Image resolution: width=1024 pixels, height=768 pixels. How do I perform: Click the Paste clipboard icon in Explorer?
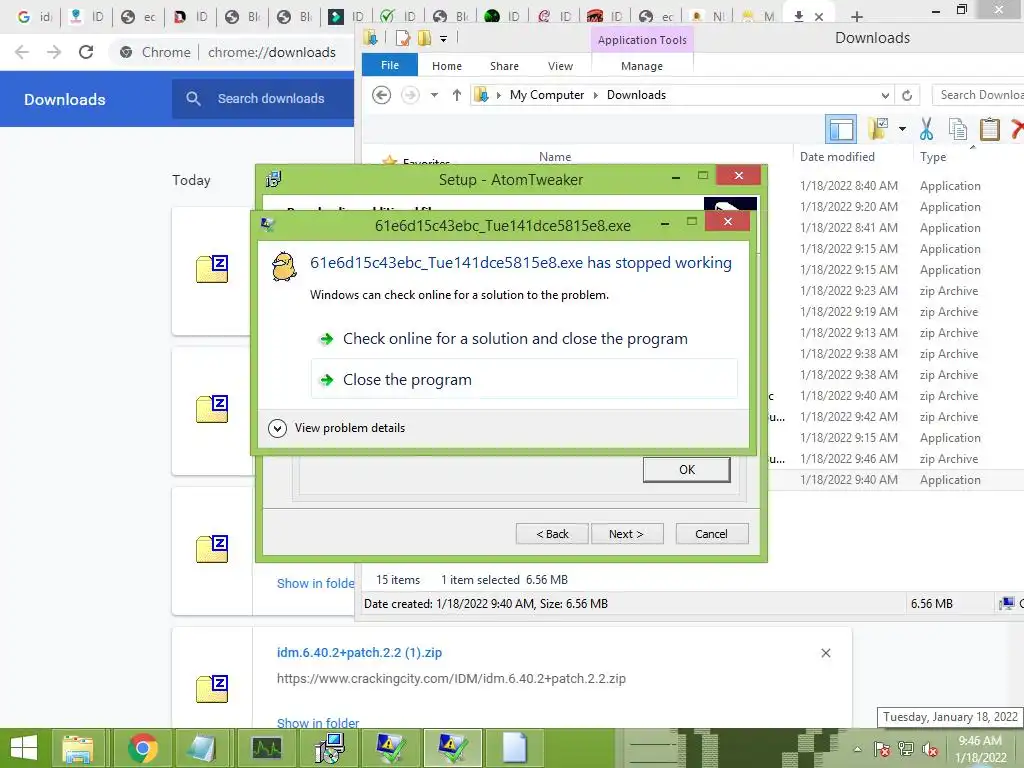click(x=989, y=129)
